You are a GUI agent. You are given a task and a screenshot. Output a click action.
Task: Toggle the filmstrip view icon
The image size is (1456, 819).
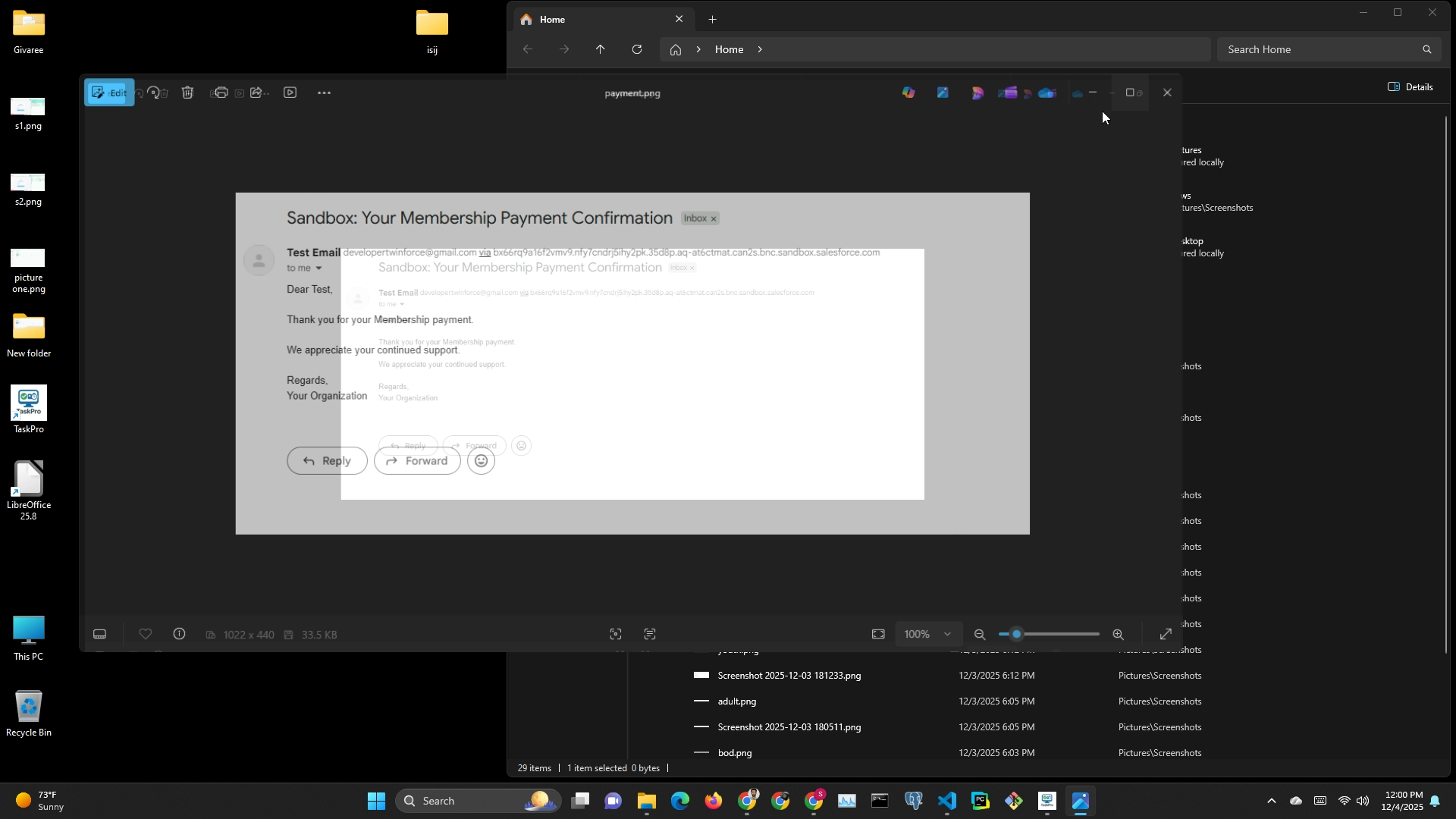tap(99, 634)
